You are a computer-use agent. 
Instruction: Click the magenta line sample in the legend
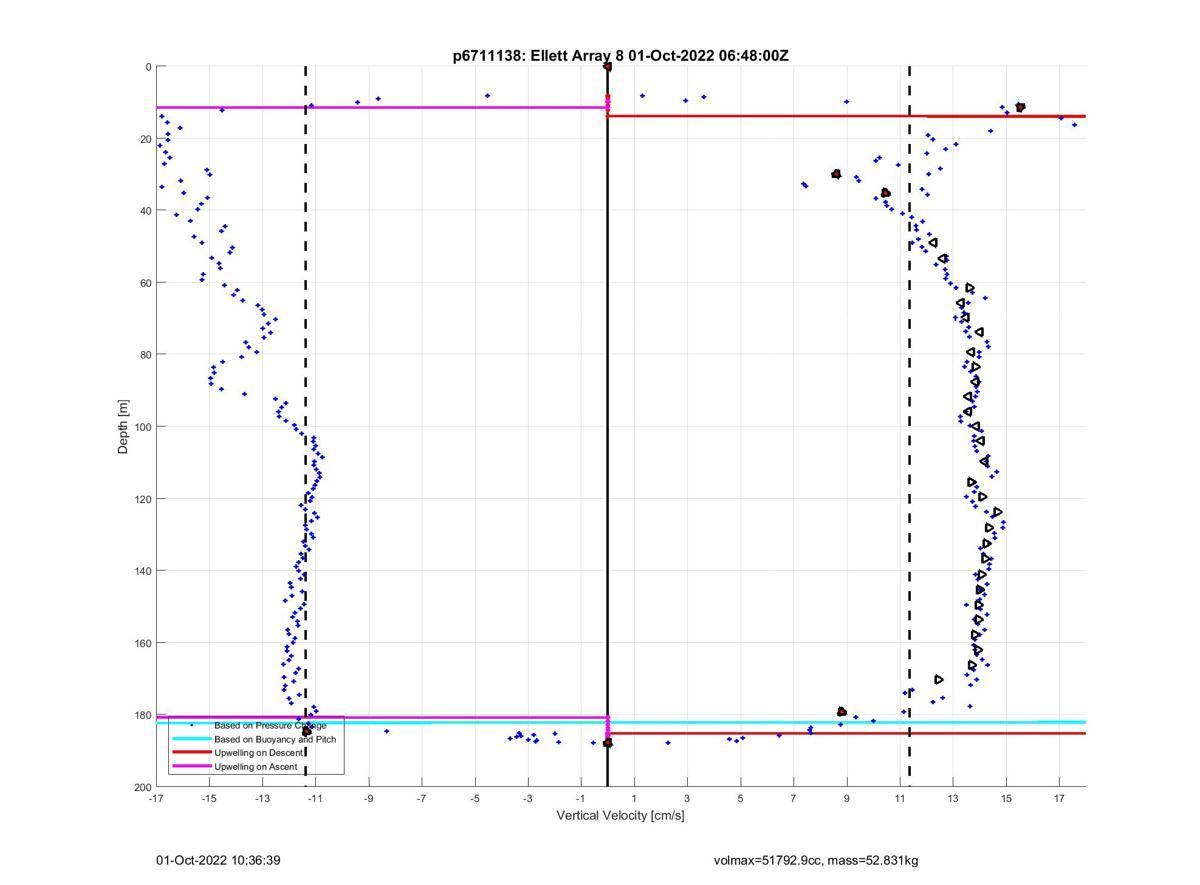pyautogui.click(x=191, y=766)
